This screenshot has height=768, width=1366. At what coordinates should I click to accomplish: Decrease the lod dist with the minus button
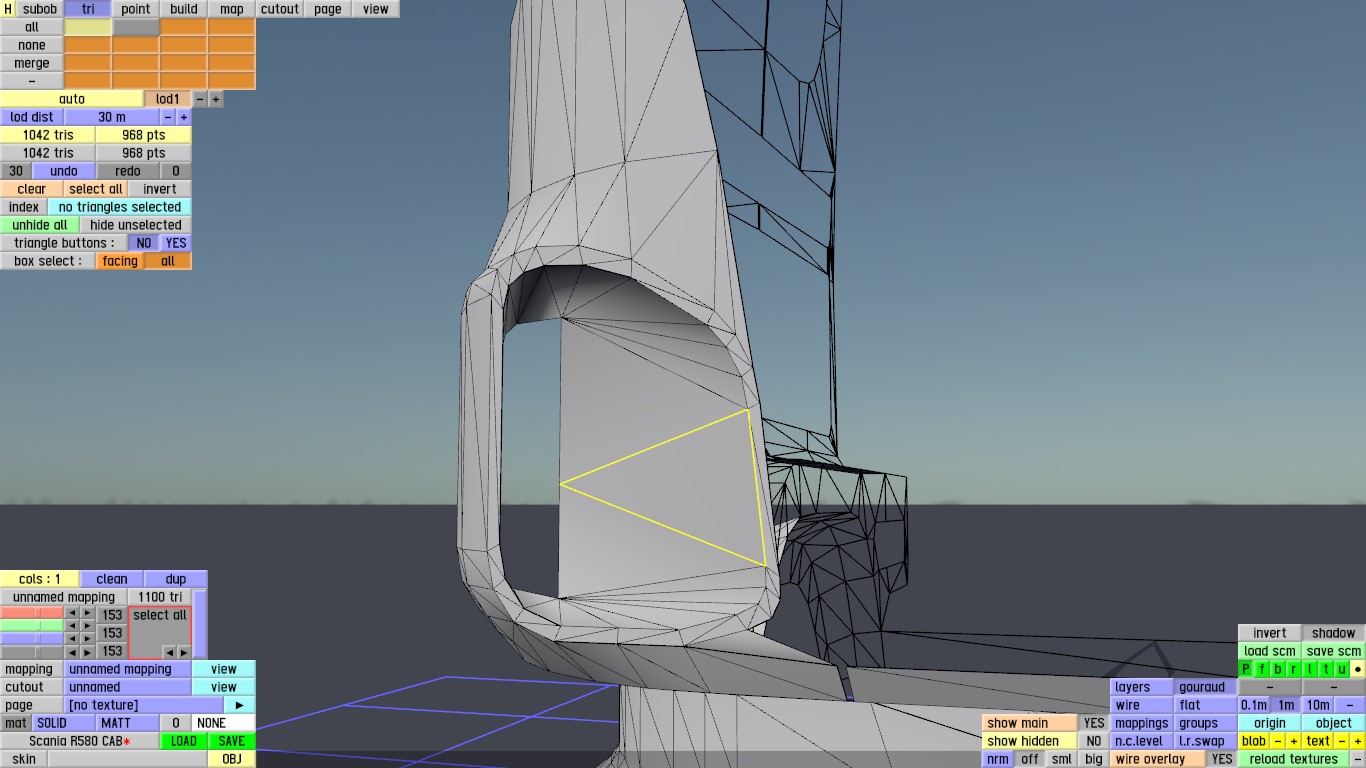tap(168, 117)
